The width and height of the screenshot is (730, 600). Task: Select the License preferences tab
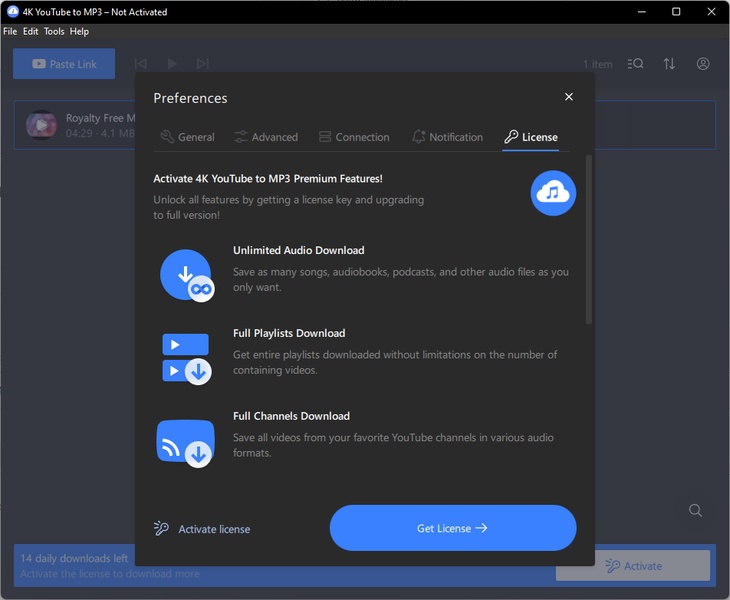(x=531, y=137)
